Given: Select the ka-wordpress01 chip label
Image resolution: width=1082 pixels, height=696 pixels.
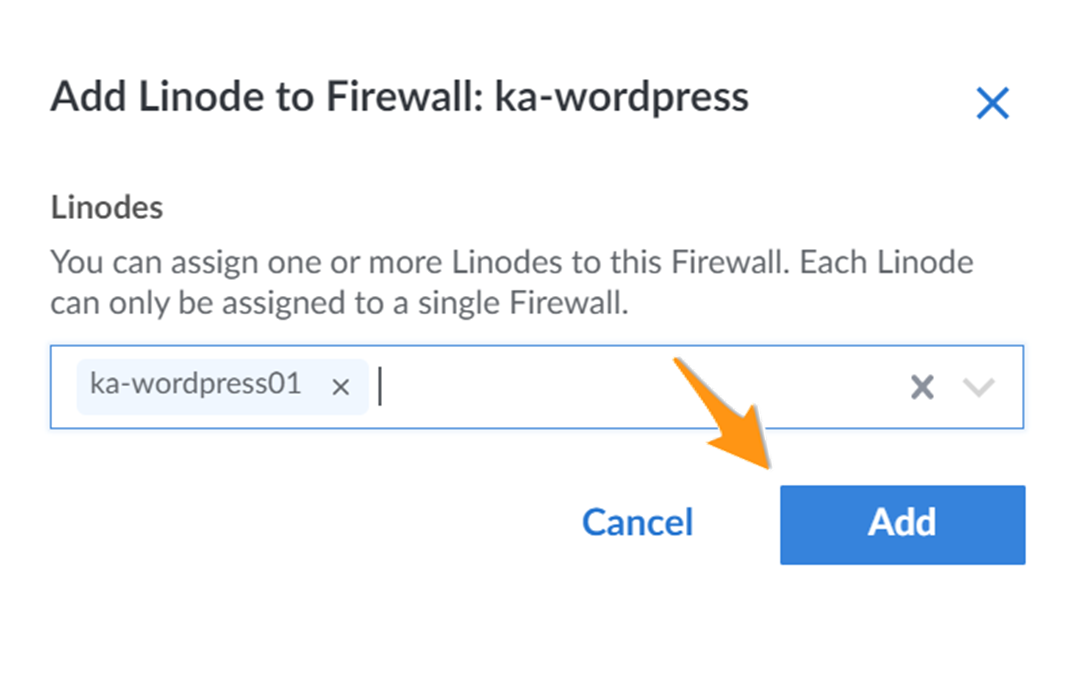Looking at the screenshot, I should [x=196, y=384].
